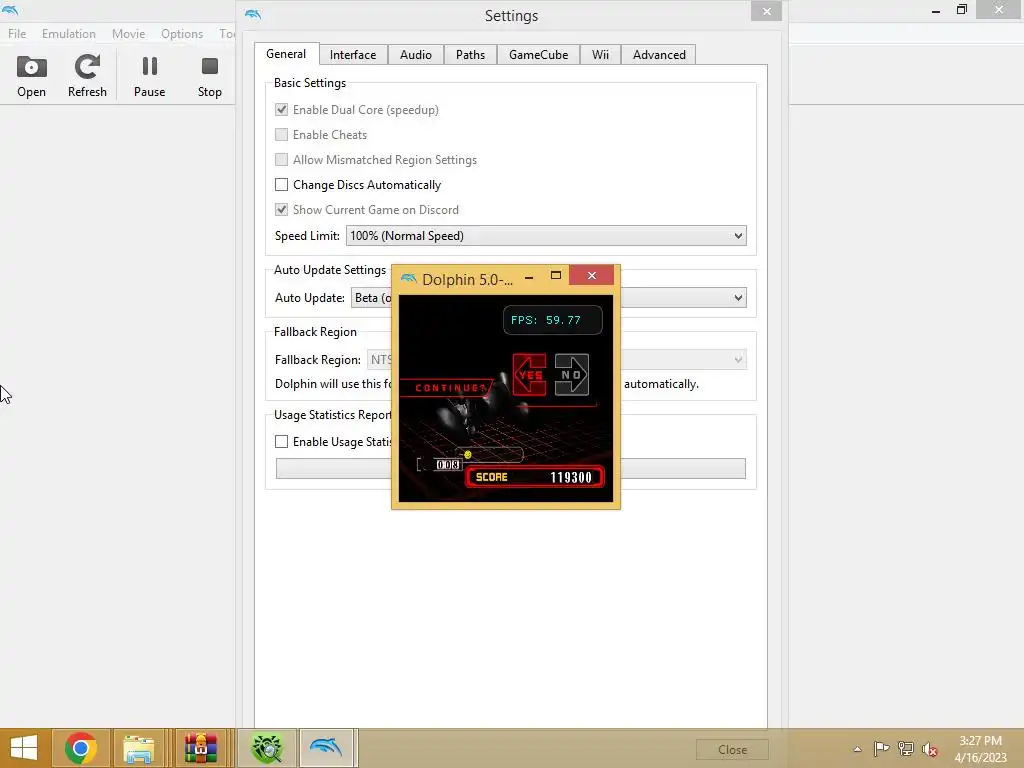The image size is (1024, 768).
Task: Switch to the GameCube tab
Action: (538, 55)
